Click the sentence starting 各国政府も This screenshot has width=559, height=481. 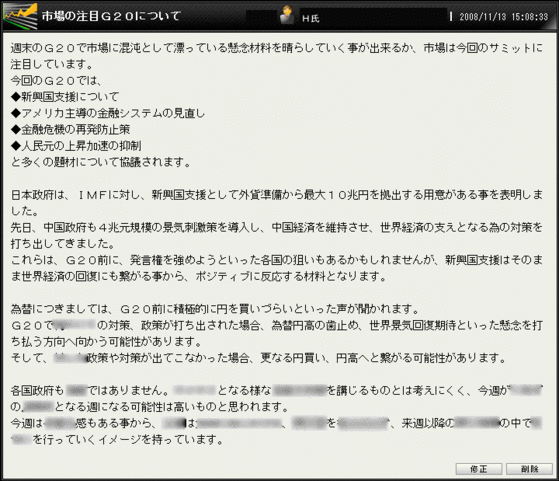(x=277, y=398)
